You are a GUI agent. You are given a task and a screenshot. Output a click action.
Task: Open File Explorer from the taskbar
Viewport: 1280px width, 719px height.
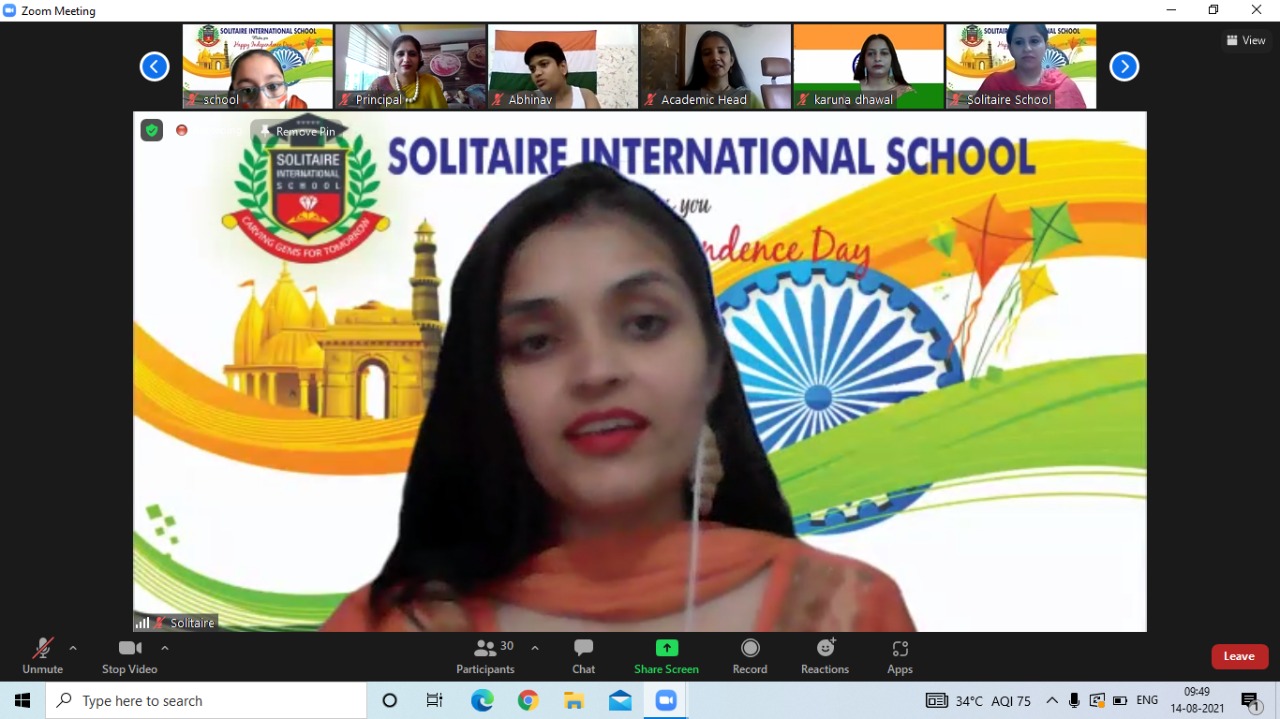[574, 701]
